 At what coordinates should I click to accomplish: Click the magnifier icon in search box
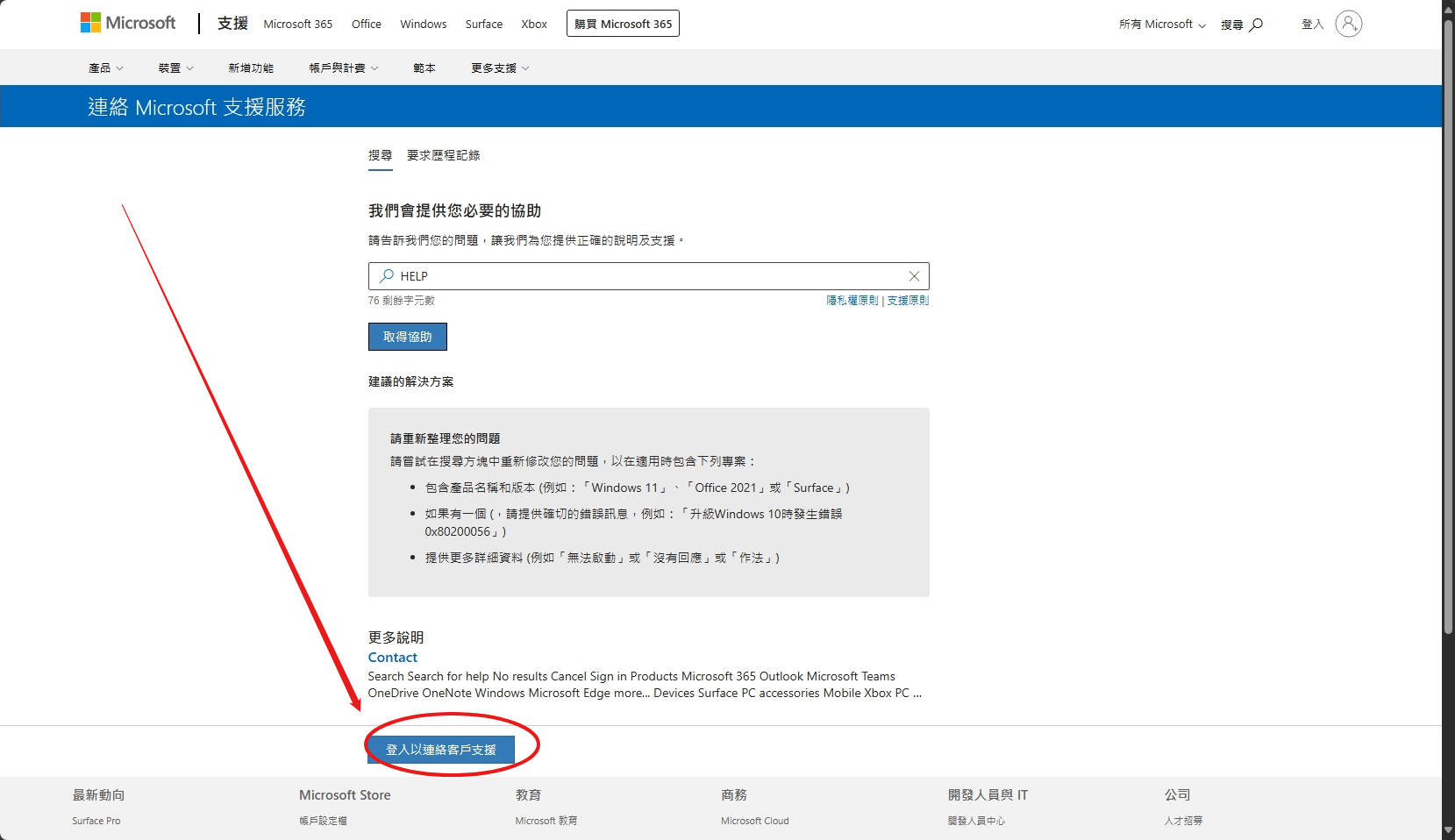tap(386, 276)
